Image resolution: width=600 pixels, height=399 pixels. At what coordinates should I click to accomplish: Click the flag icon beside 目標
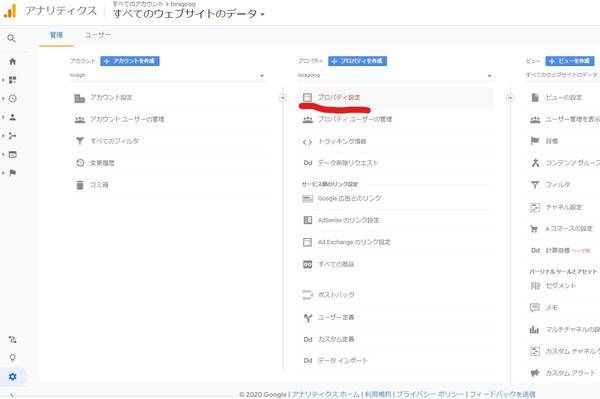click(535, 141)
